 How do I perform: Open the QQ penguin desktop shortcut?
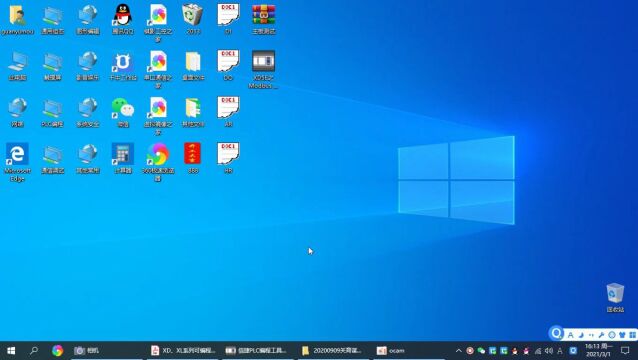coord(123,19)
